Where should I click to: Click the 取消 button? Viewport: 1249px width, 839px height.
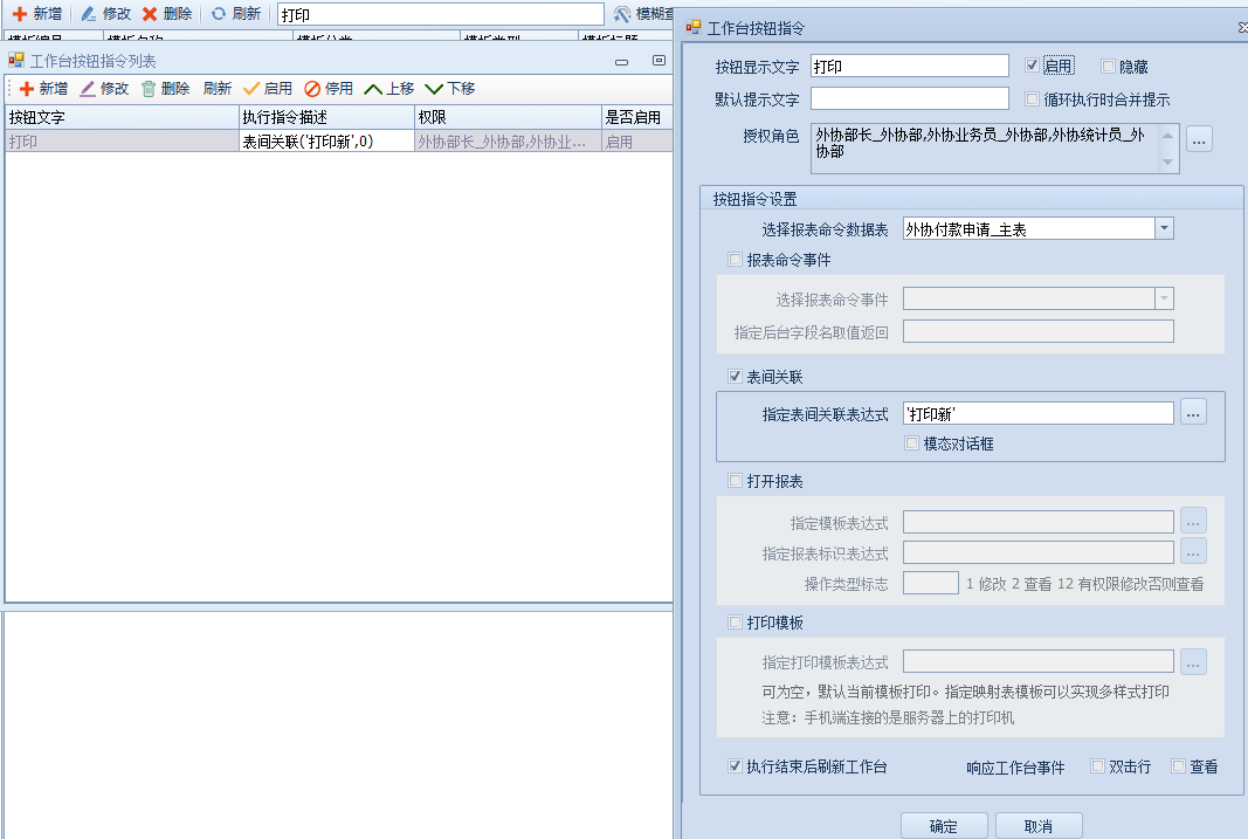[x=1038, y=825]
